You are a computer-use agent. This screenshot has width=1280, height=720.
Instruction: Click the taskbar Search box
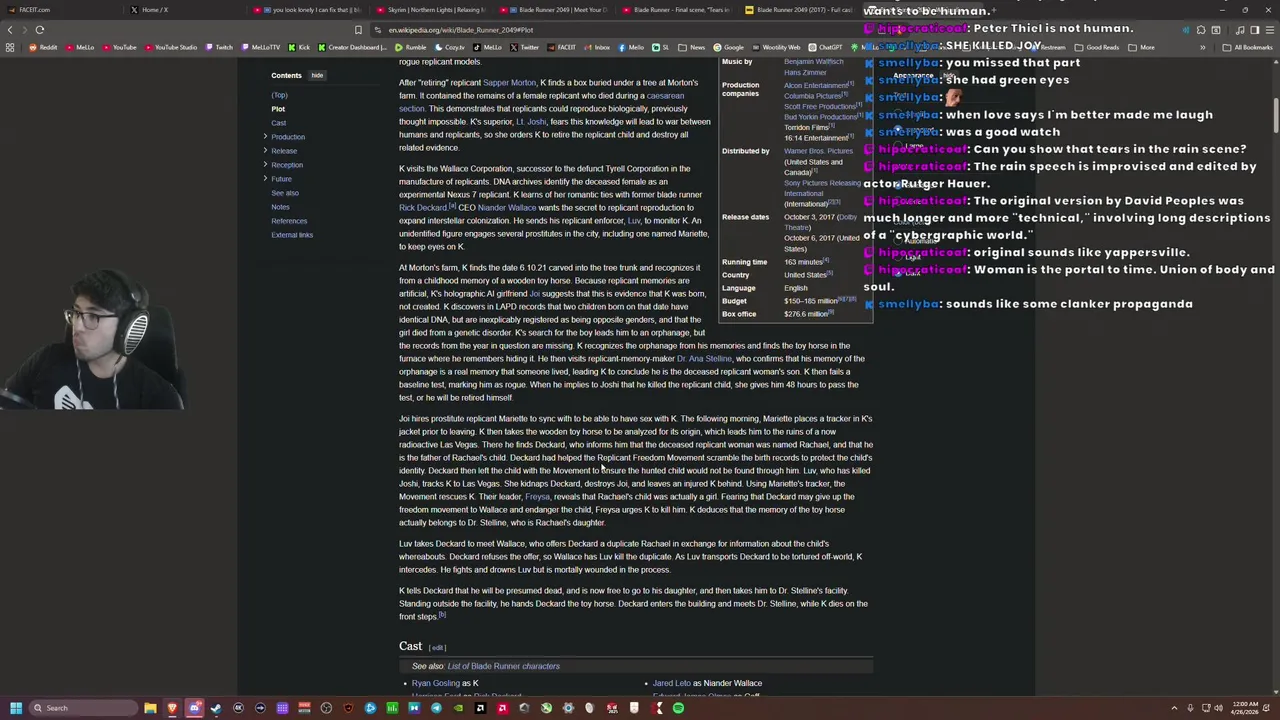84,708
